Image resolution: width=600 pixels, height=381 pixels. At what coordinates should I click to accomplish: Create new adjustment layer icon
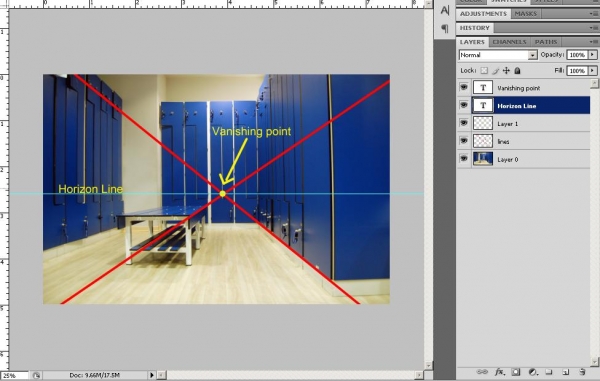(533, 372)
